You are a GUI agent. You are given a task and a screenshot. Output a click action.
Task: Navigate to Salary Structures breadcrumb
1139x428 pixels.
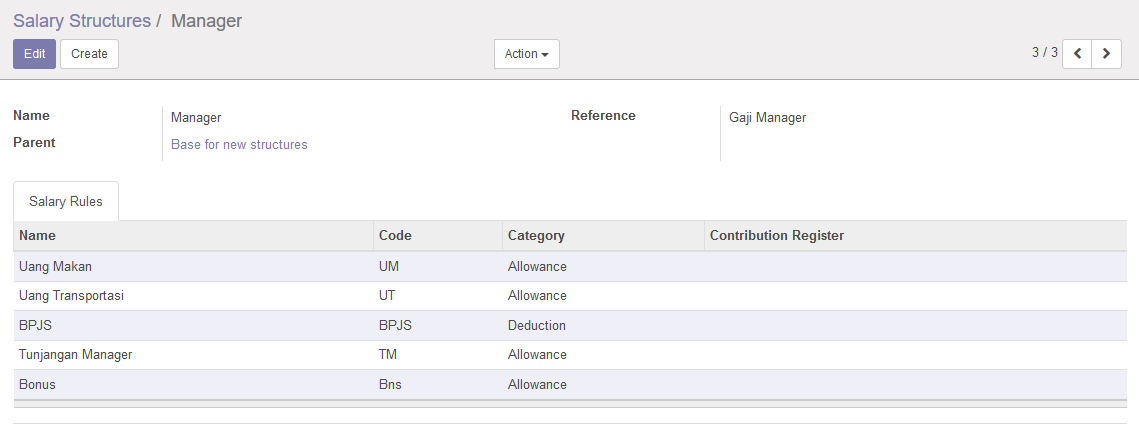81,20
